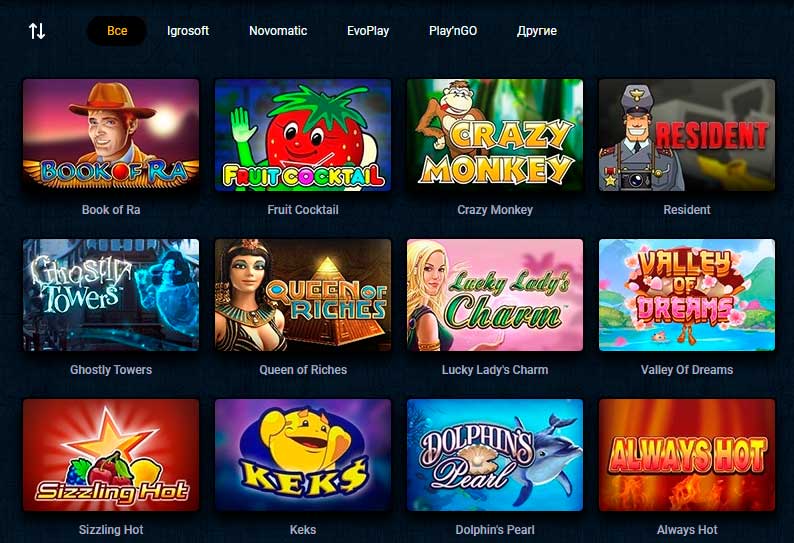Filter games by EvoPlay
Image resolution: width=794 pixels, height=543 pixels.
point(368,31)
